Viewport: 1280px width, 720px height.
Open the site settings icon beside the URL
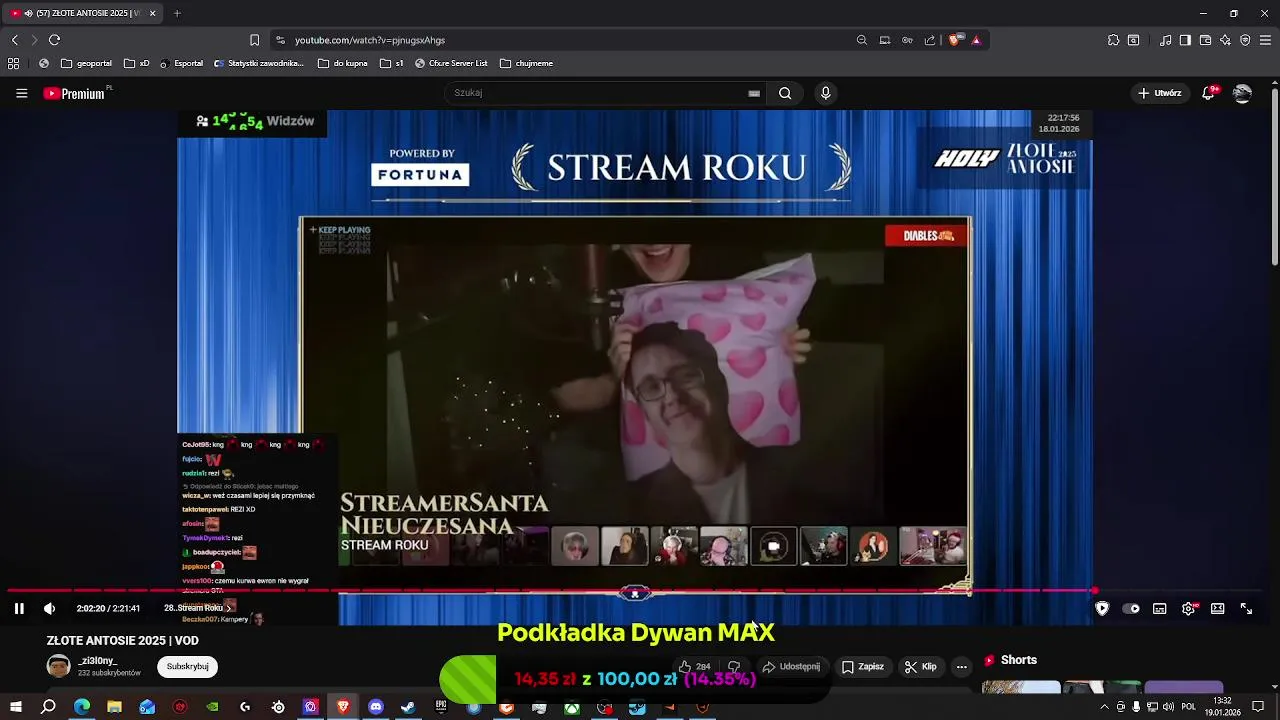[280, 40]
